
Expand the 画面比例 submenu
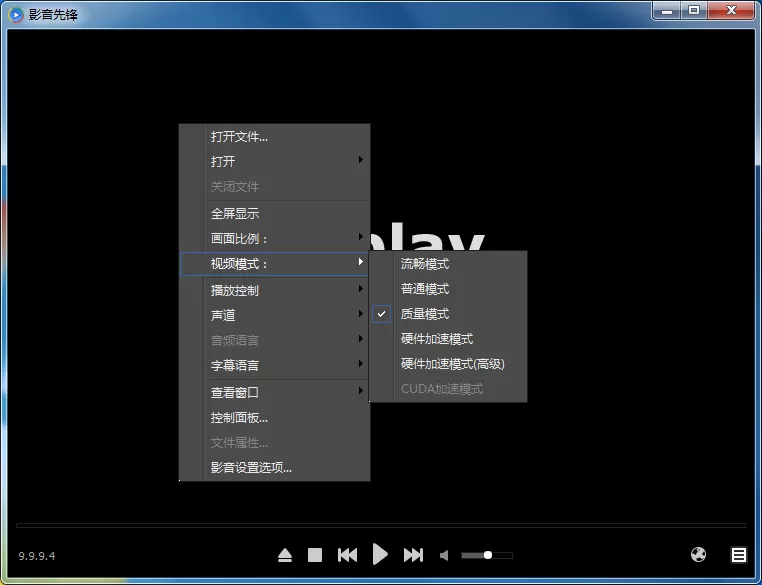pyautogui.click(x=275, y=239)
